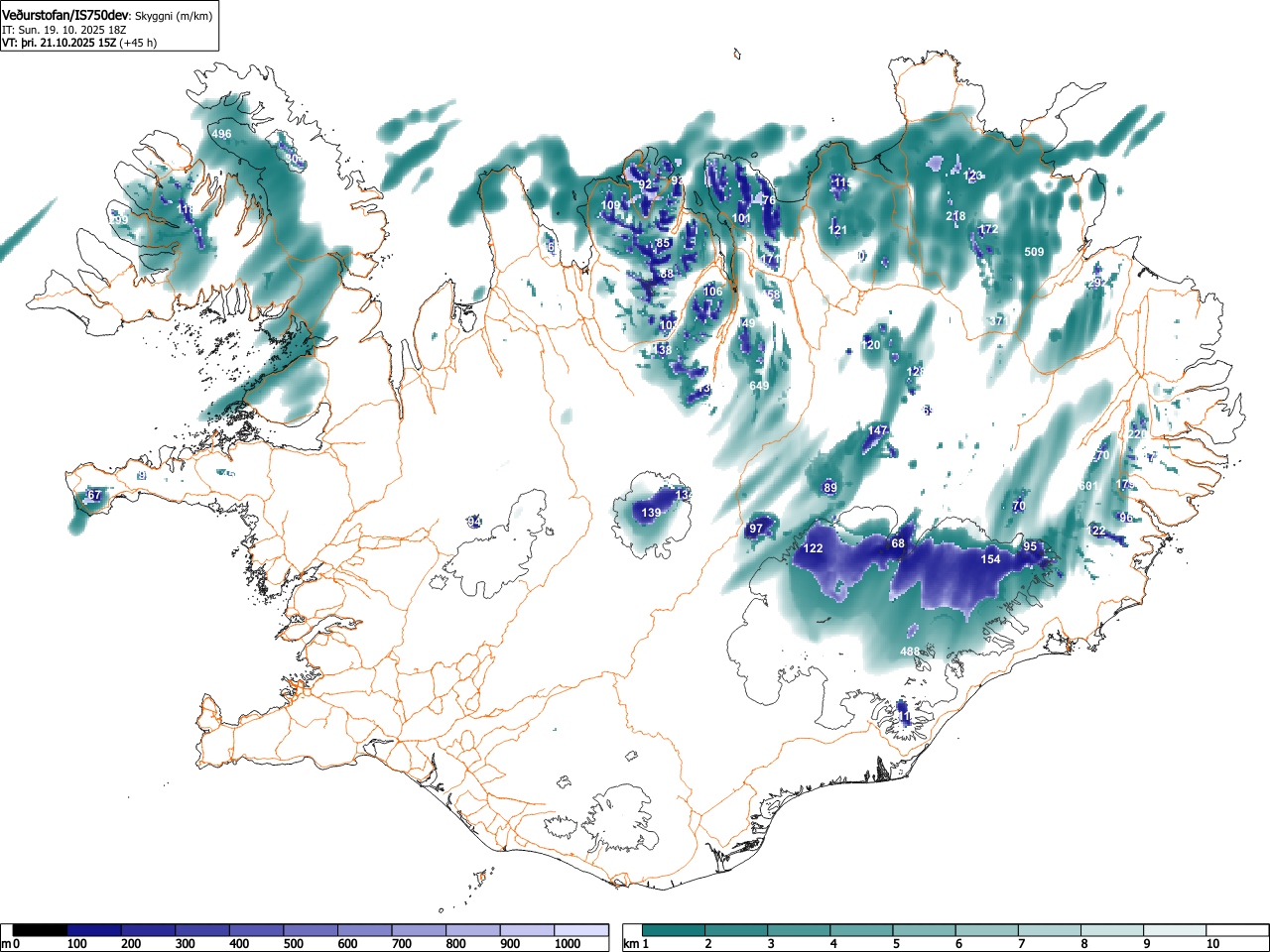Click the 371 visibility value
This screenshot has width=1270, height=952.
click(998, 321)
